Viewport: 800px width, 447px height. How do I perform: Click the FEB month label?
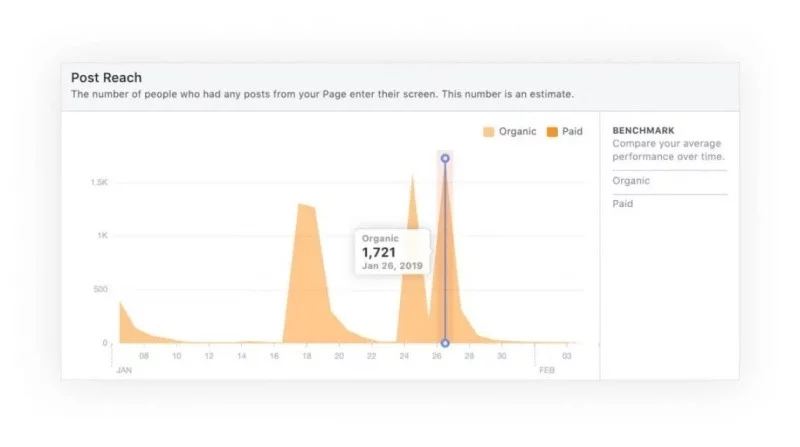pos(547,369)
